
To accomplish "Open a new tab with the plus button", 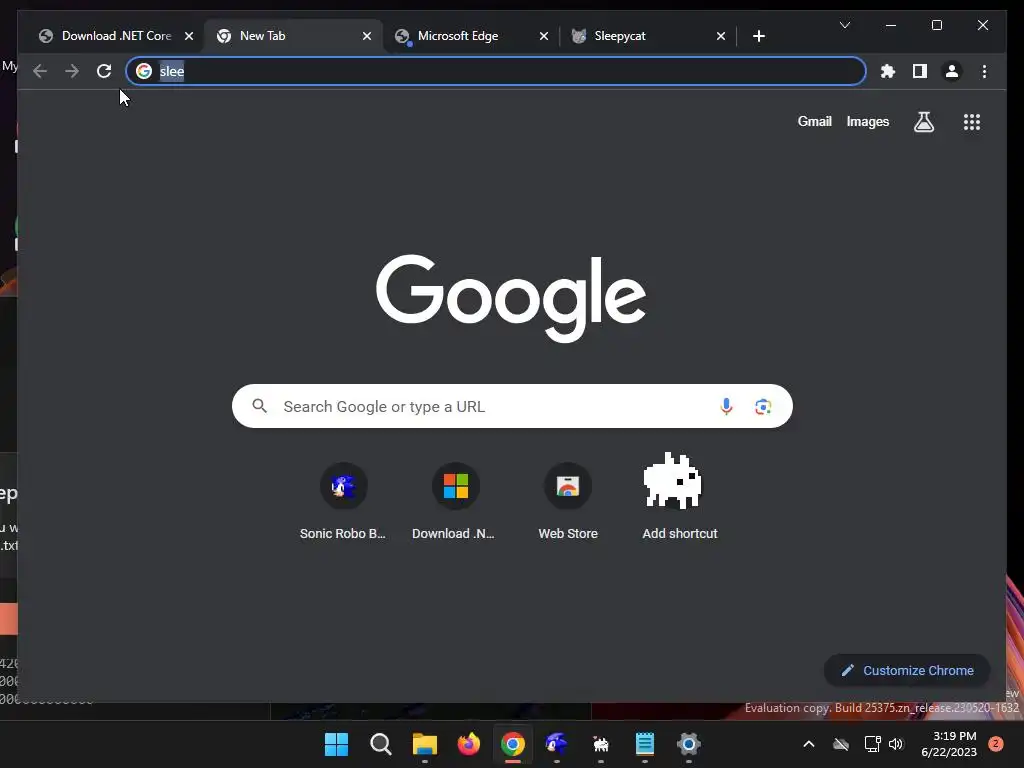I will click(758, 36).
